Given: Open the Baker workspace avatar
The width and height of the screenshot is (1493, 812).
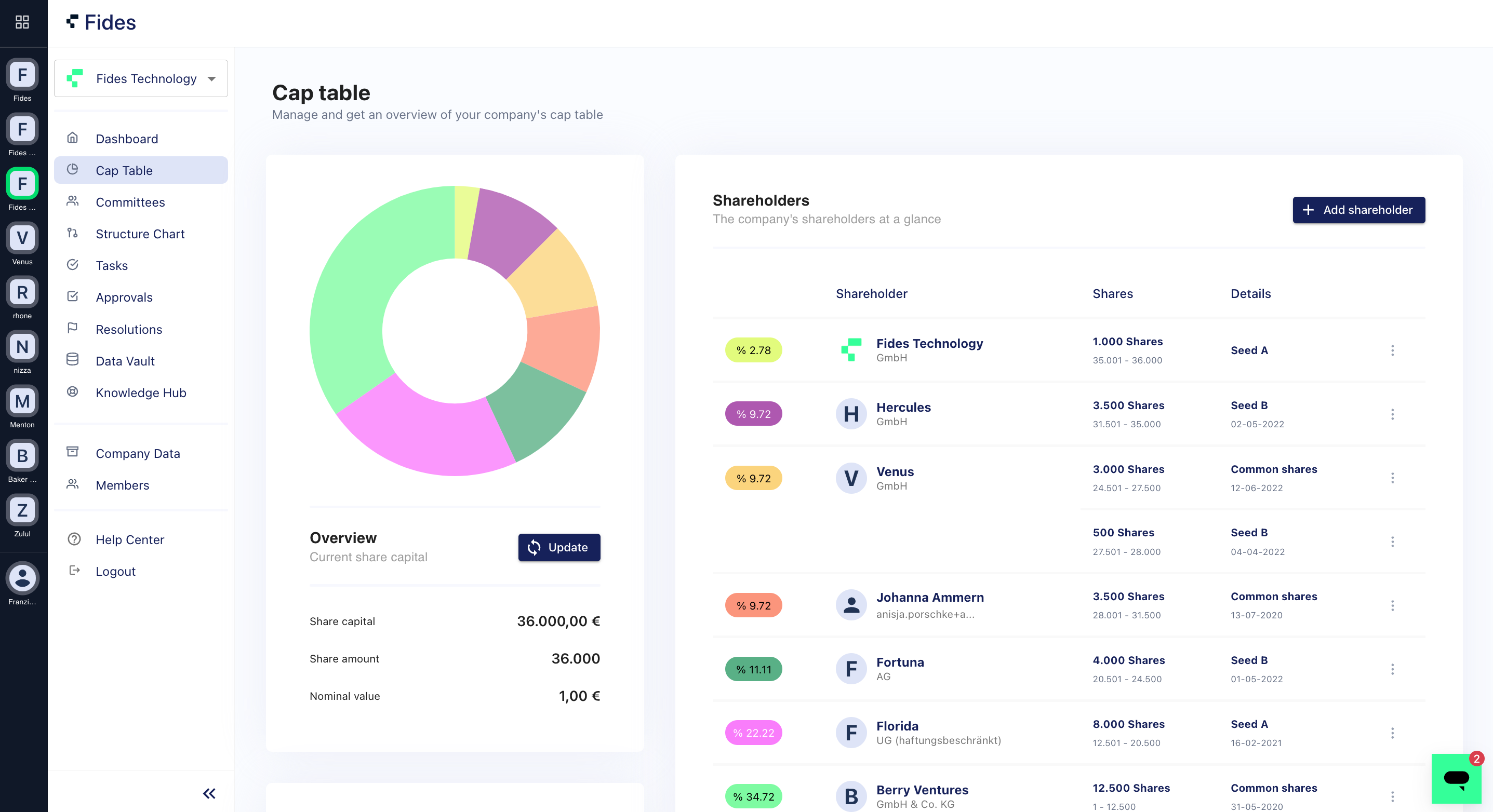Looking at the screenshot, I should [x=22, y=456].
